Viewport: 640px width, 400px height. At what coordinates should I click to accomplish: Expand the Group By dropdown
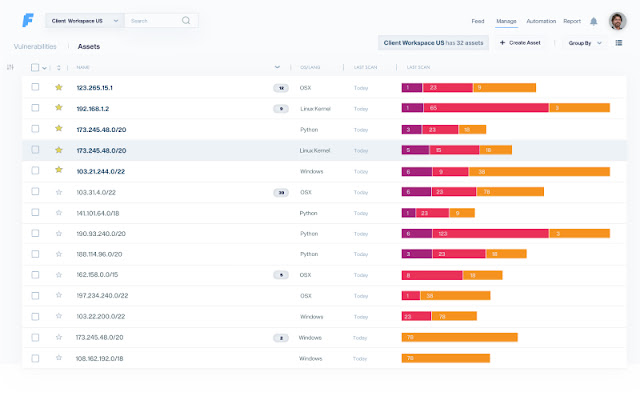click(x=585, y=43)
